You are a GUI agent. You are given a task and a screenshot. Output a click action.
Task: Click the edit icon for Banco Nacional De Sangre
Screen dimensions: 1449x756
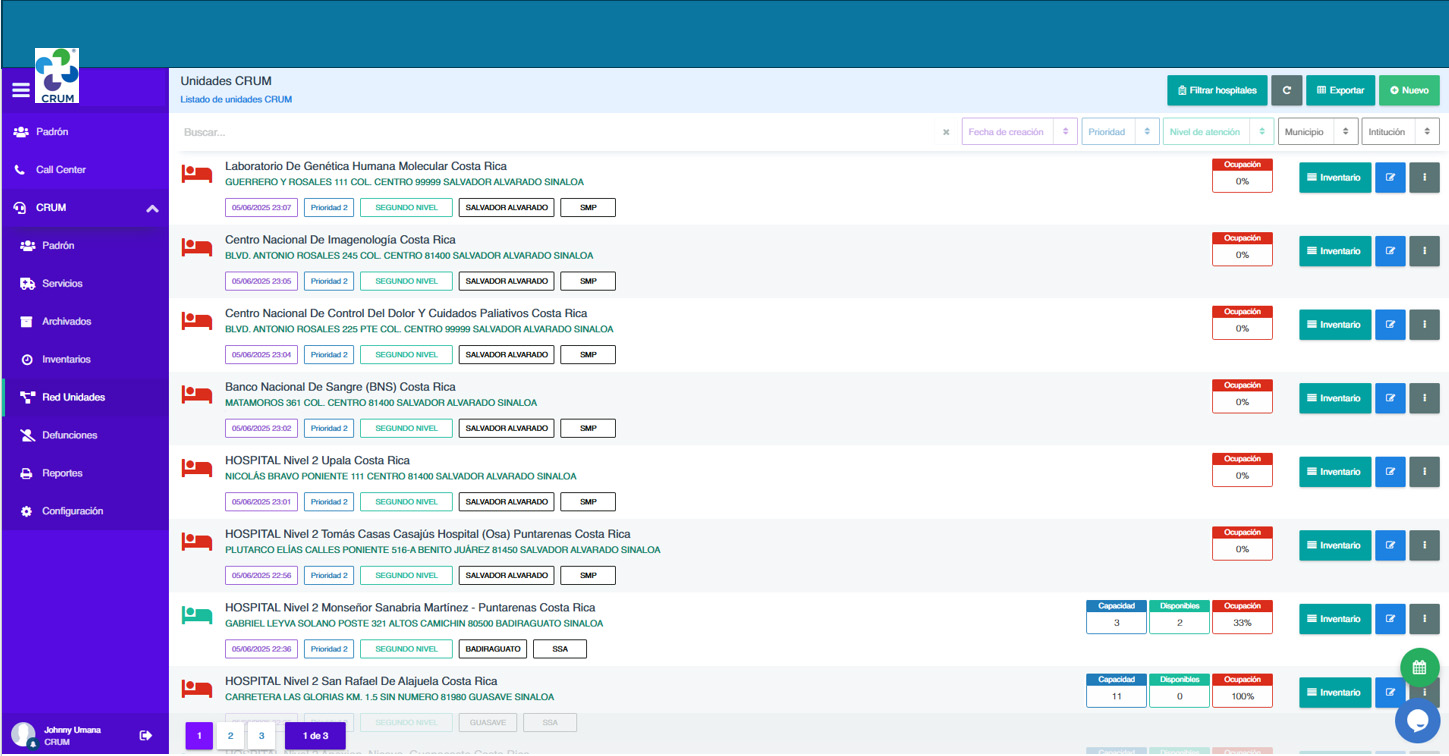pos(1389,398)
